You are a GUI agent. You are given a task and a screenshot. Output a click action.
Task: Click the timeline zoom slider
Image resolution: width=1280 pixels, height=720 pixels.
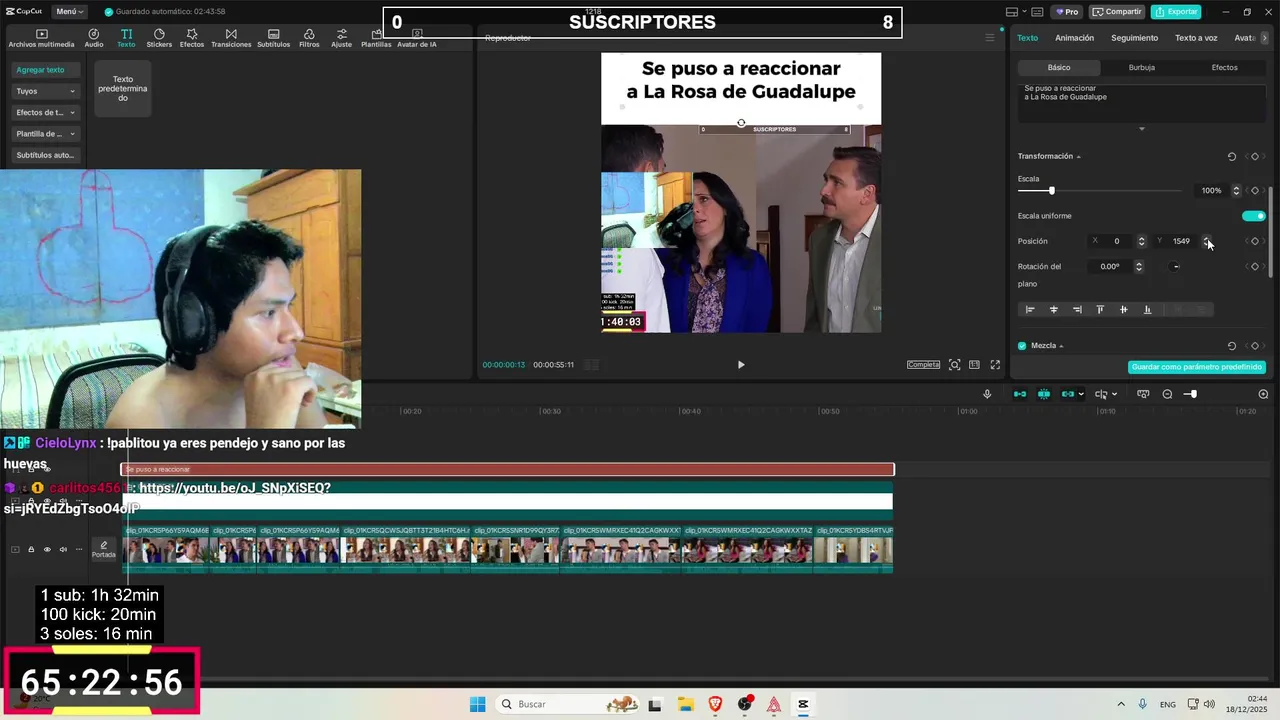pos(1190,394)
